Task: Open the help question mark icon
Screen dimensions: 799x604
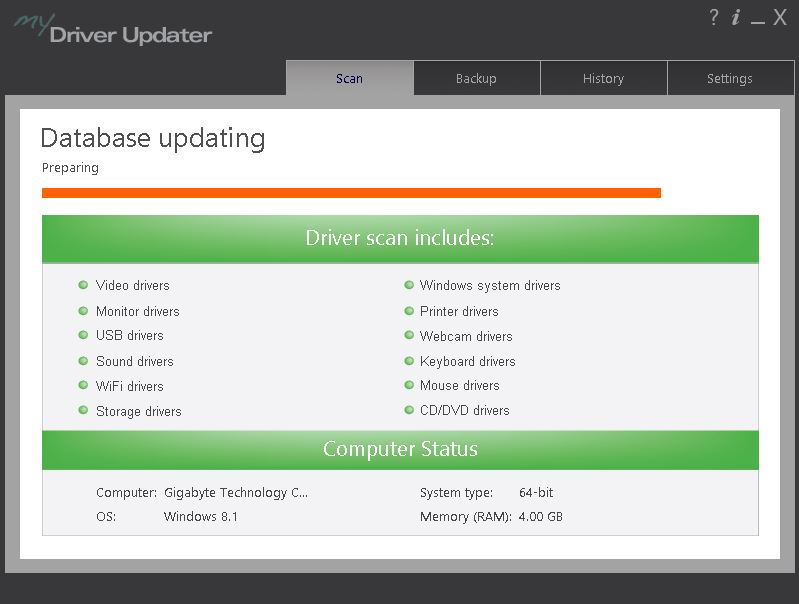Action: point(714,17)
